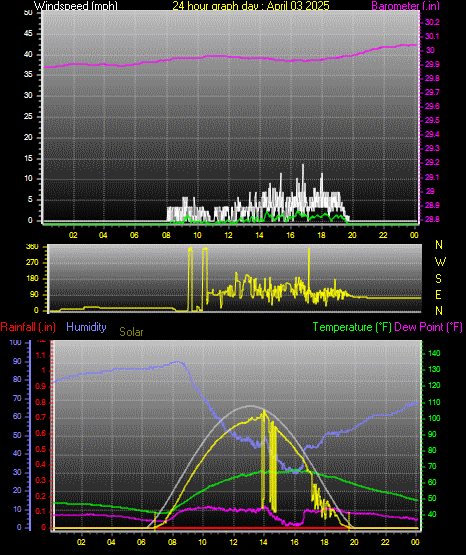Image resolution: width=466 pixels, height=555 pixels.
Task: Click the E compass label beside direction graph
Action: point(438,294)
